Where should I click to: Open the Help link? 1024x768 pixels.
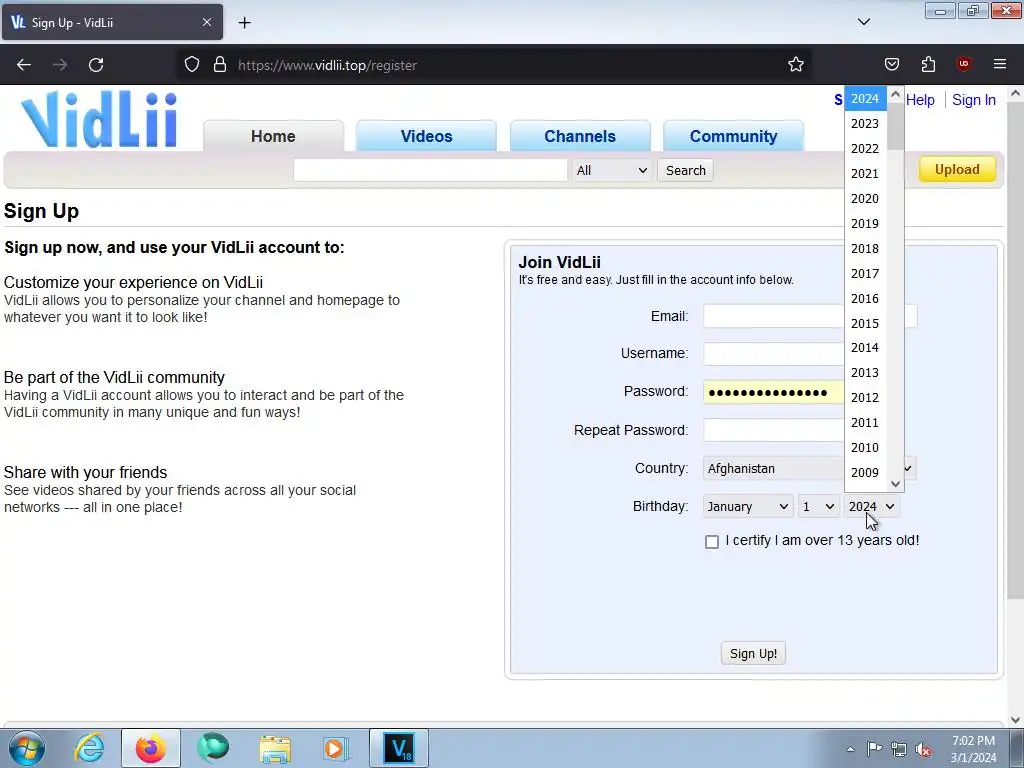[x=920, y=100]
